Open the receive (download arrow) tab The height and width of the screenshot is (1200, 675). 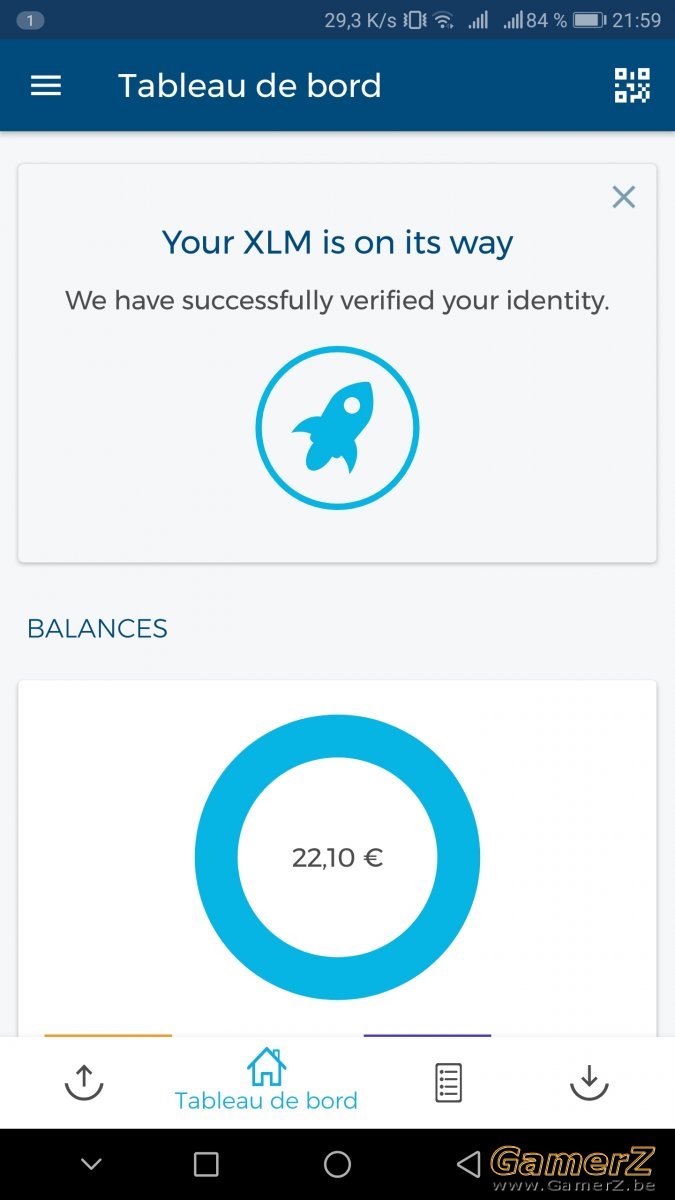coord(589,1082)
